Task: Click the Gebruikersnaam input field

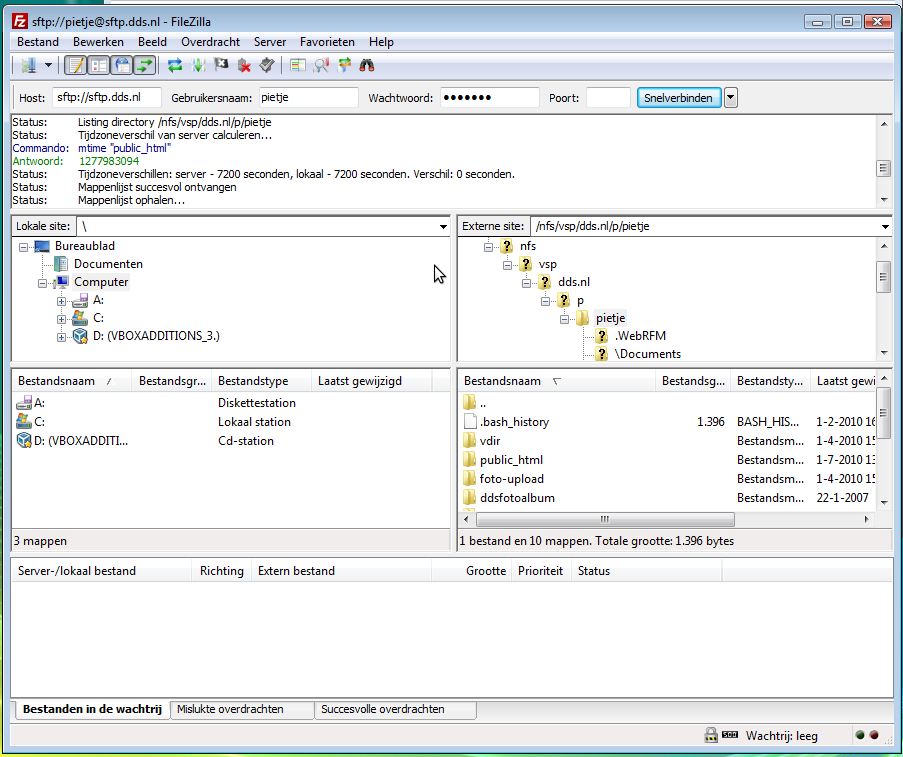Action: point(309,97)
